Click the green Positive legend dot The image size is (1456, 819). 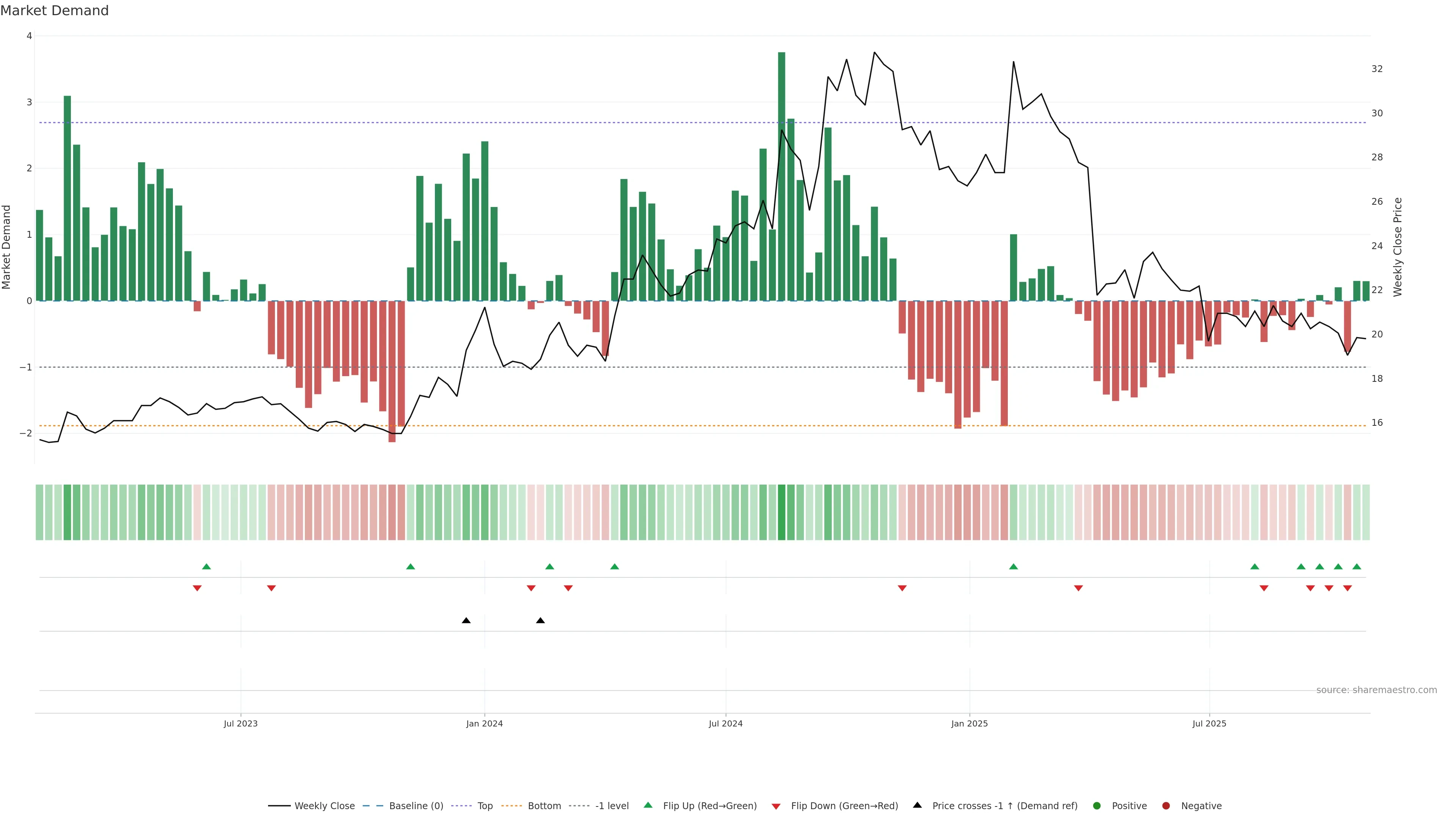tap(1097, 805)
